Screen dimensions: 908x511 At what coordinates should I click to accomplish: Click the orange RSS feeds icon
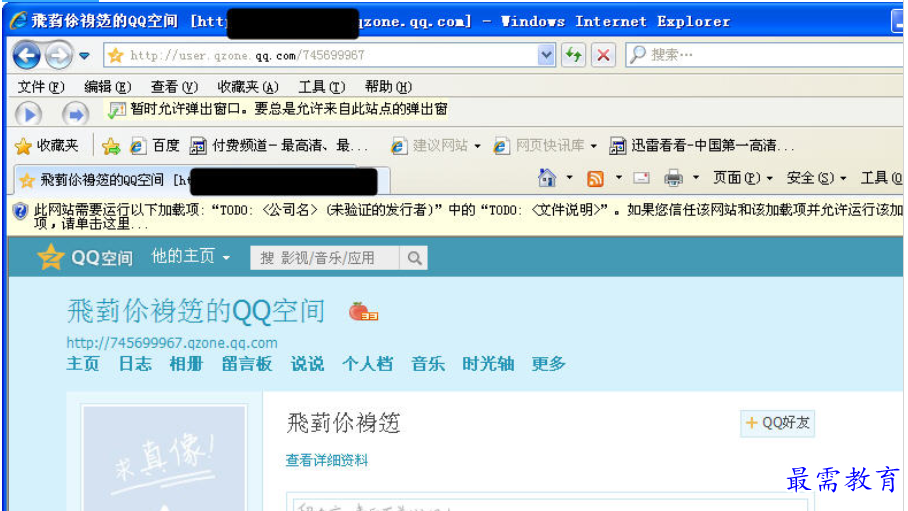coord(595,178)
